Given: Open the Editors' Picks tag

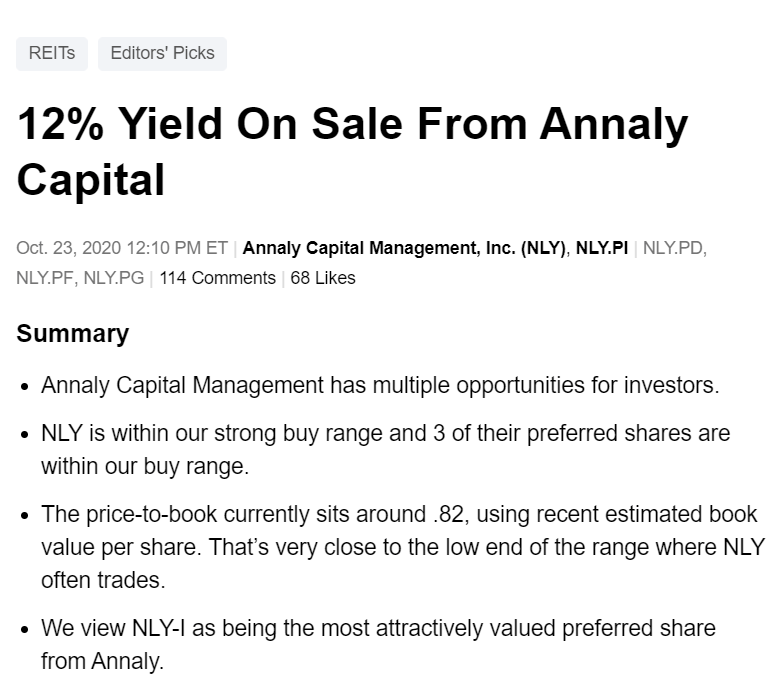Looking at the screenshot, I should (x=162, y=53).
